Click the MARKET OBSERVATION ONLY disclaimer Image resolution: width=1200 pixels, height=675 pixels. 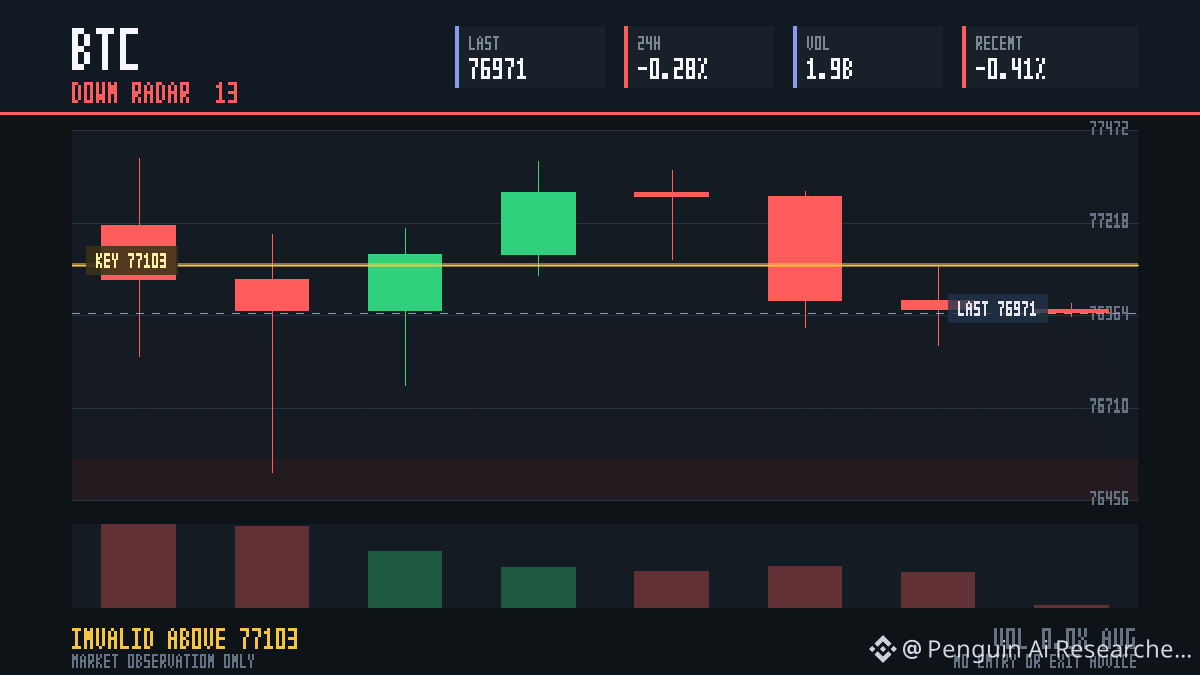coord(163,661)
